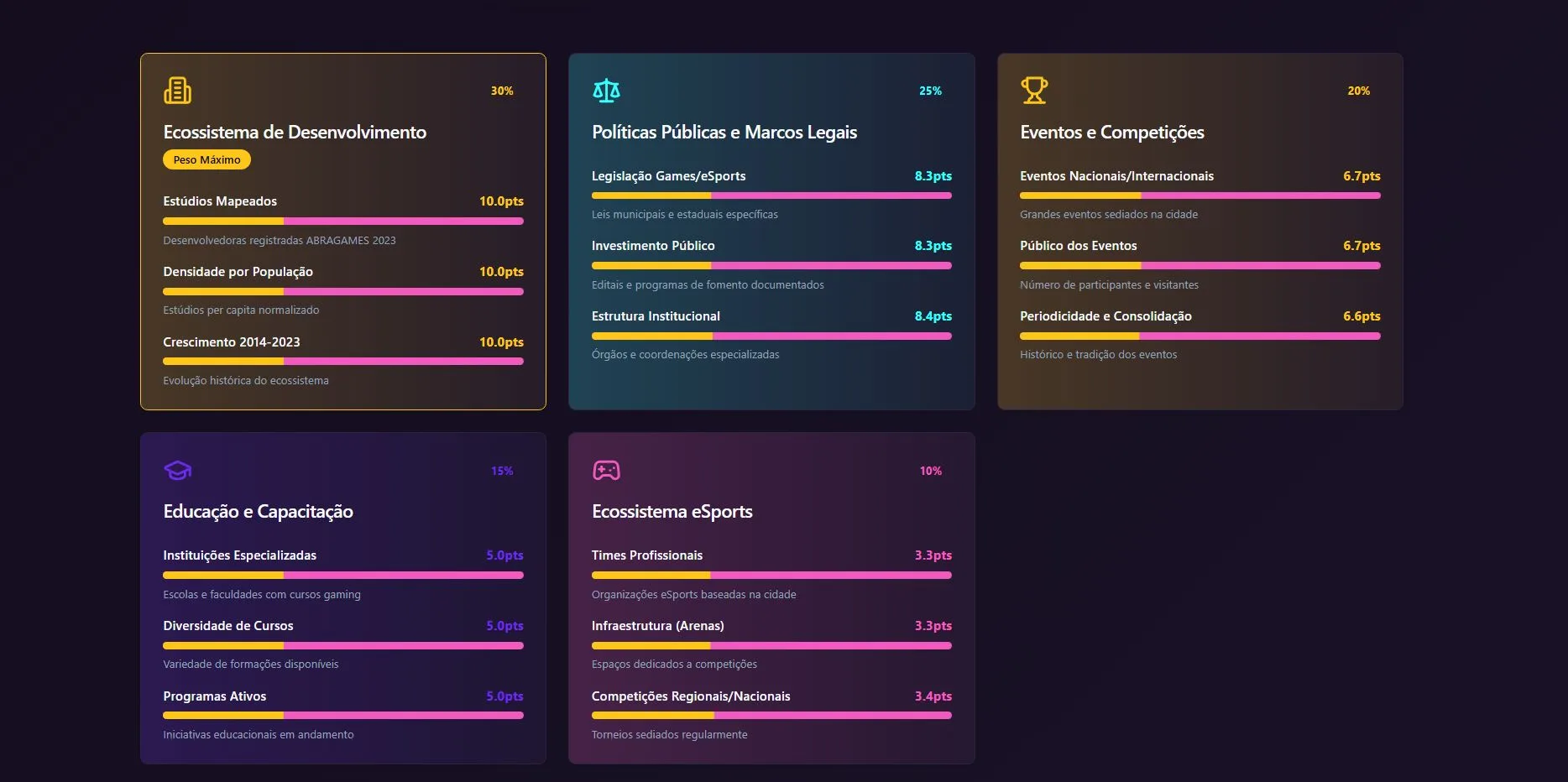This screenshot has width=1568, height=782.
Task: Select the Eventos e Competições heading
Action: click(x=1111, y=133)
